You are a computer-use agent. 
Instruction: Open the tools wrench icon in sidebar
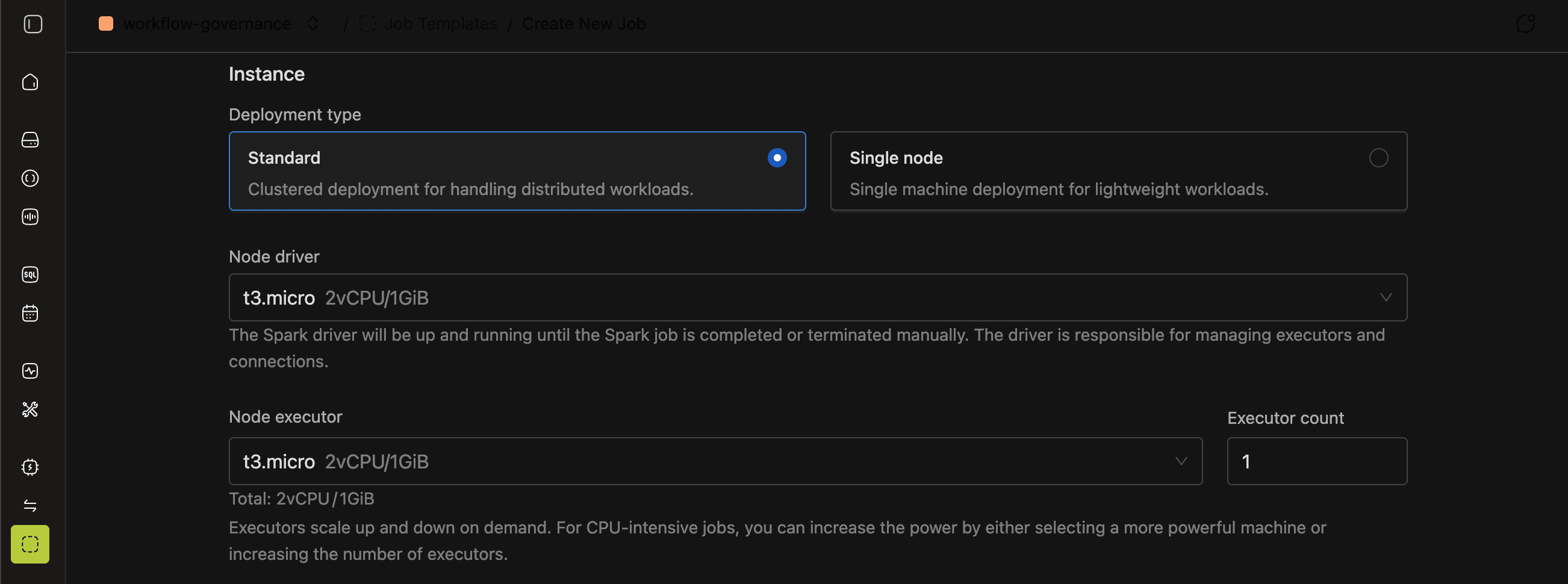coord(30,409)
